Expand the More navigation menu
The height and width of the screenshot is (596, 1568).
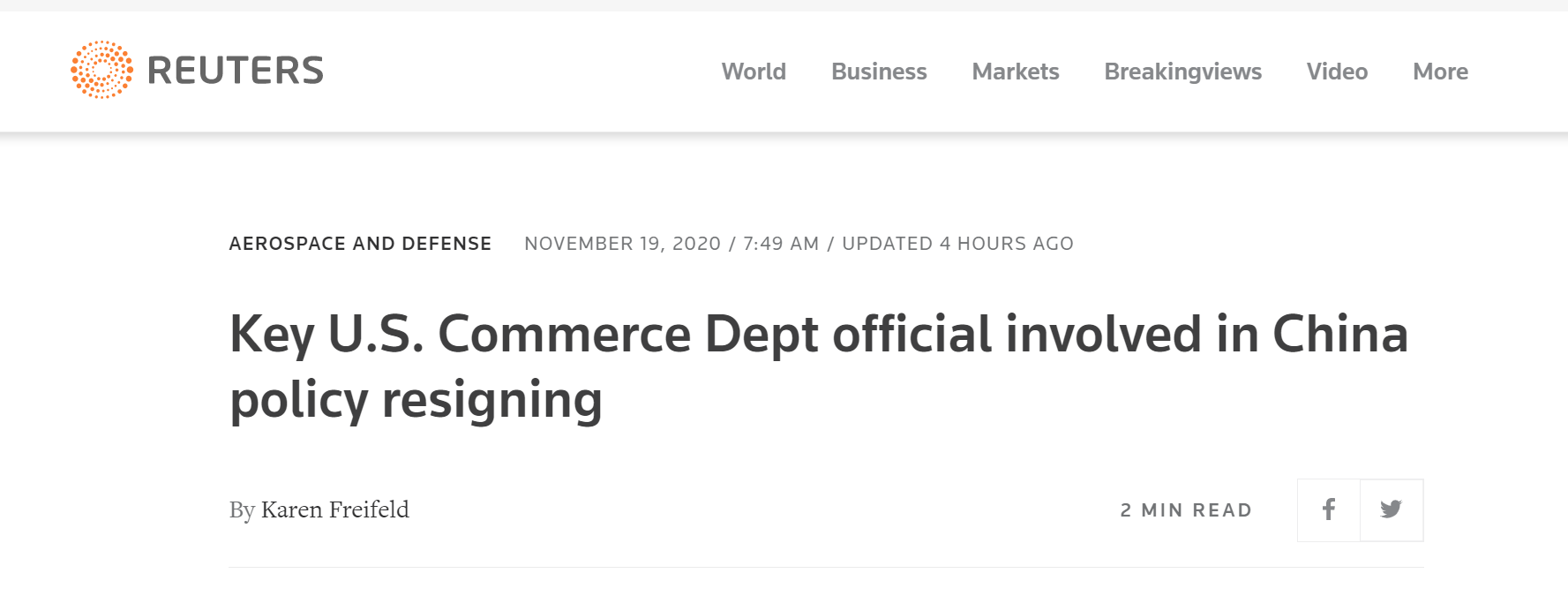pos(1440,72)
